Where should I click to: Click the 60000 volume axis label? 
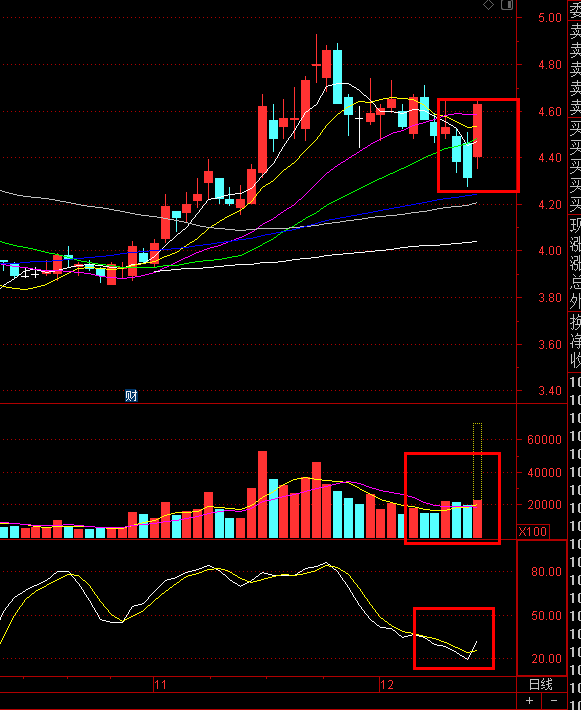(544, 439)
